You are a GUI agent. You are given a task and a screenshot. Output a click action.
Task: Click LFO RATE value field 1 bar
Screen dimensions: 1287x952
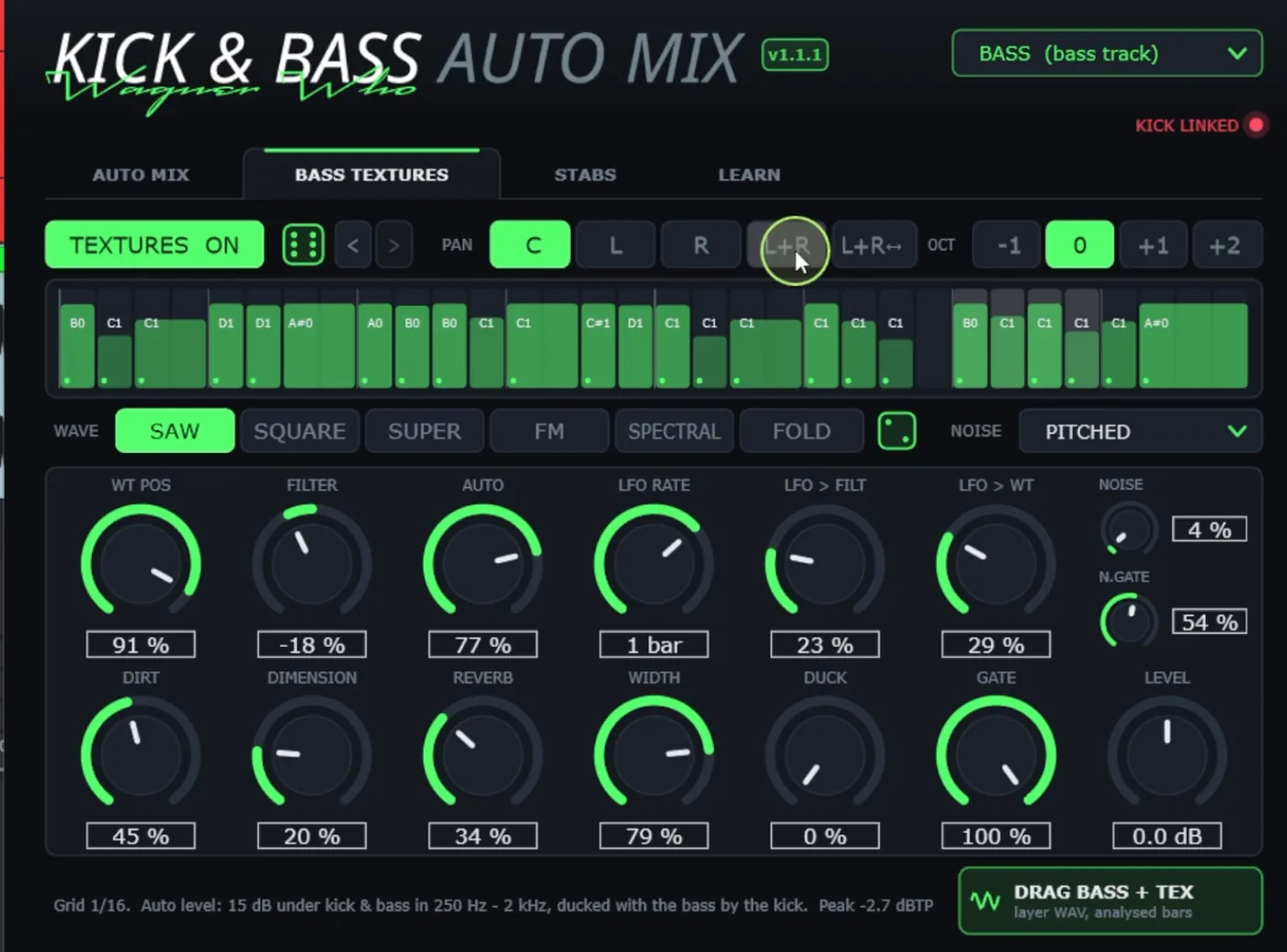(654, 645)
